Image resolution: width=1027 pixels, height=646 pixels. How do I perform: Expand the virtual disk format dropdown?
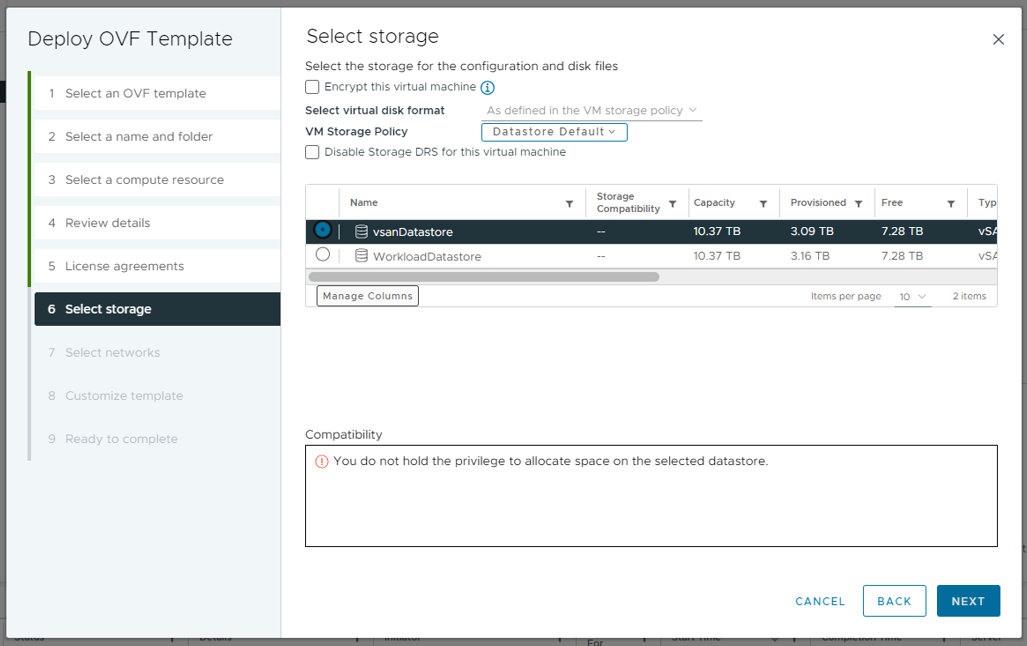pyautogui.click(x=592, y=111)
